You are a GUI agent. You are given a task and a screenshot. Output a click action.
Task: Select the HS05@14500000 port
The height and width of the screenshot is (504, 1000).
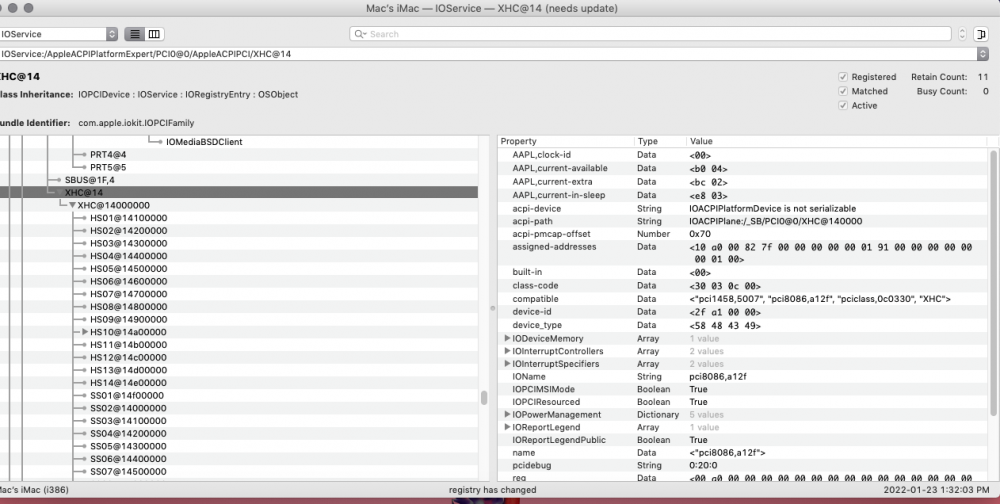click(x=128, y=269)
